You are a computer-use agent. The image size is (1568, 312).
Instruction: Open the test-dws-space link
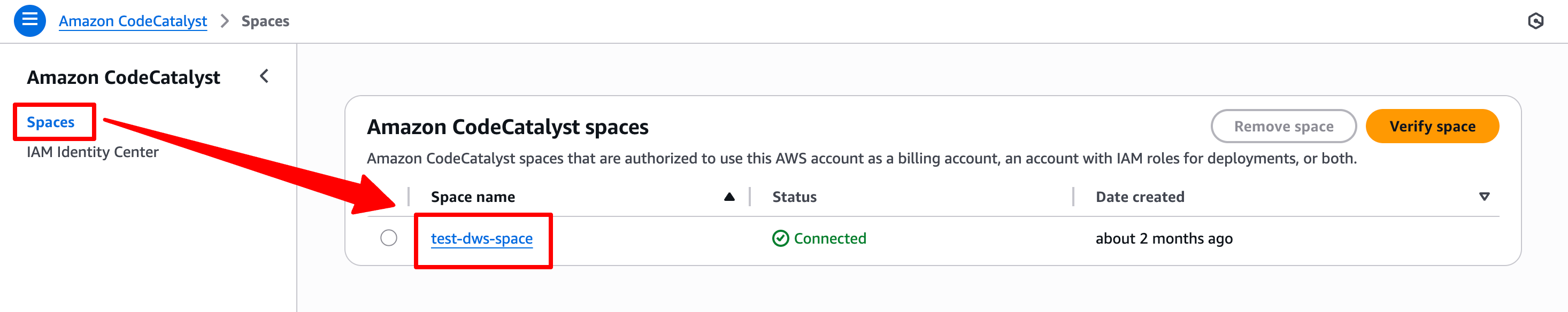[481, 238]
